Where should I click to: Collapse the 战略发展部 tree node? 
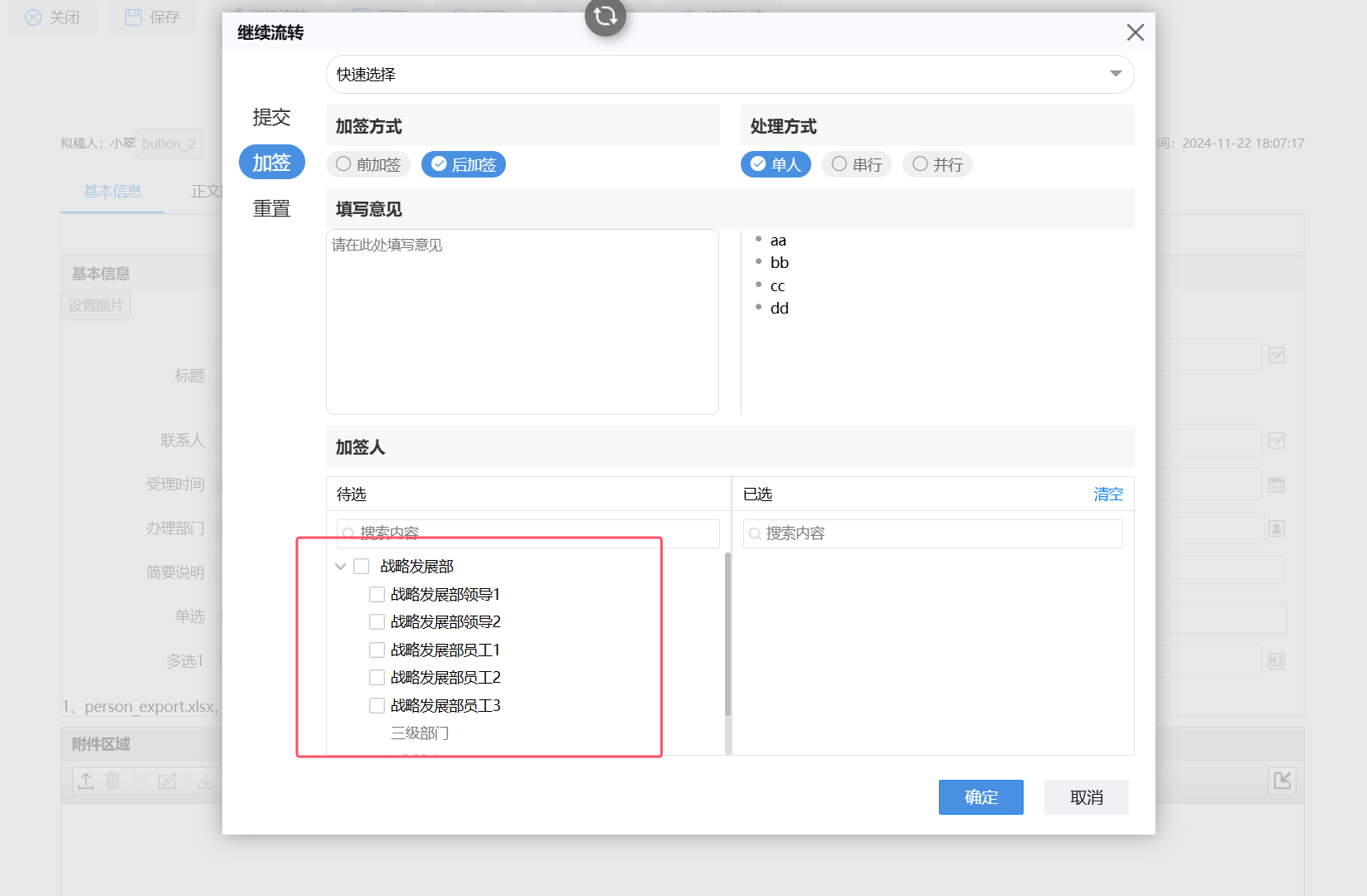340,567
